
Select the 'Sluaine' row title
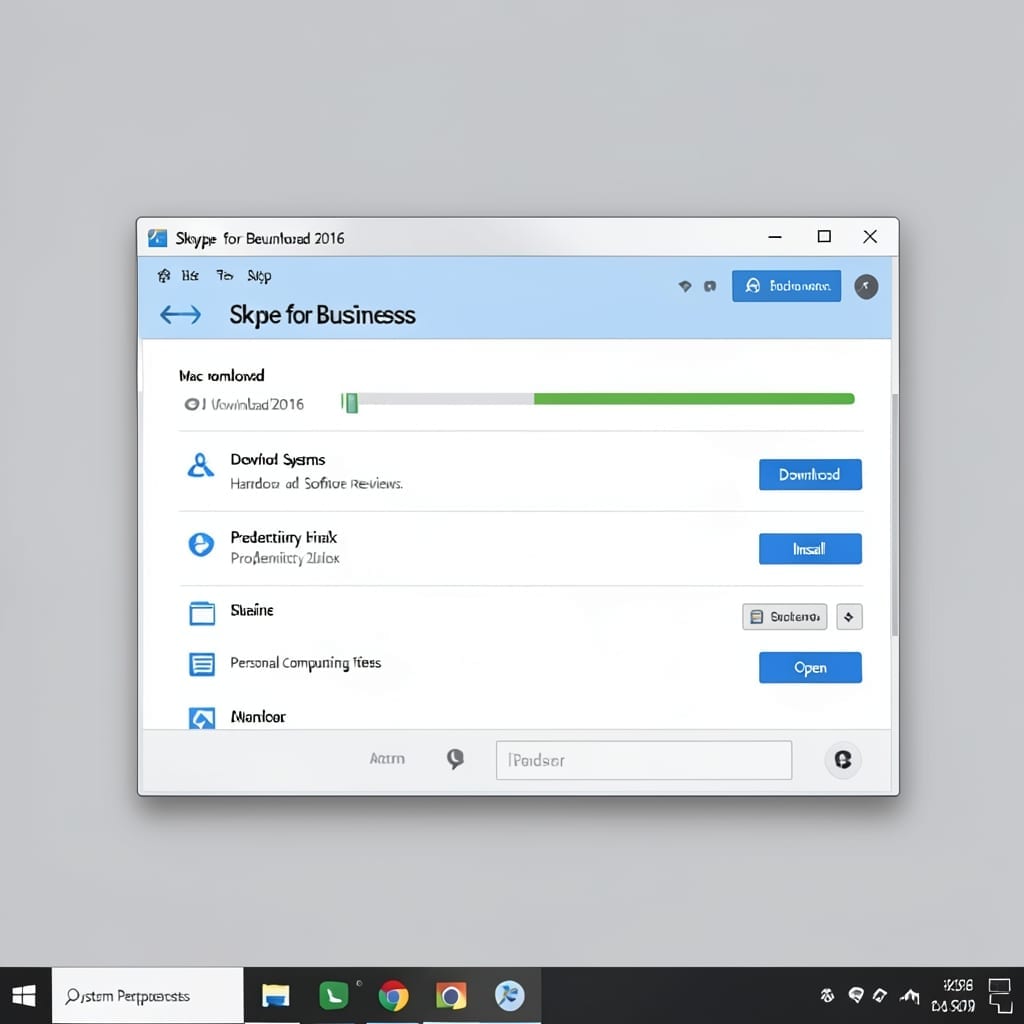252,610
